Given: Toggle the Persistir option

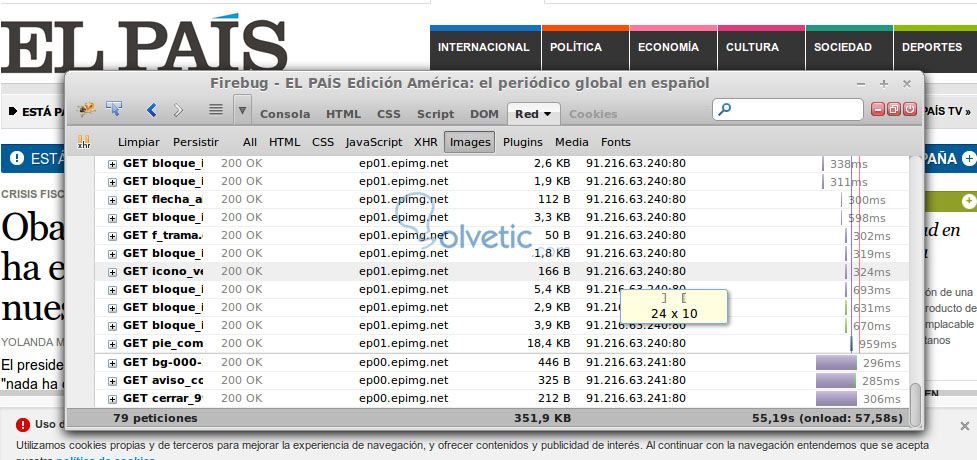Looking at the screenshot, I should (196, 142).
